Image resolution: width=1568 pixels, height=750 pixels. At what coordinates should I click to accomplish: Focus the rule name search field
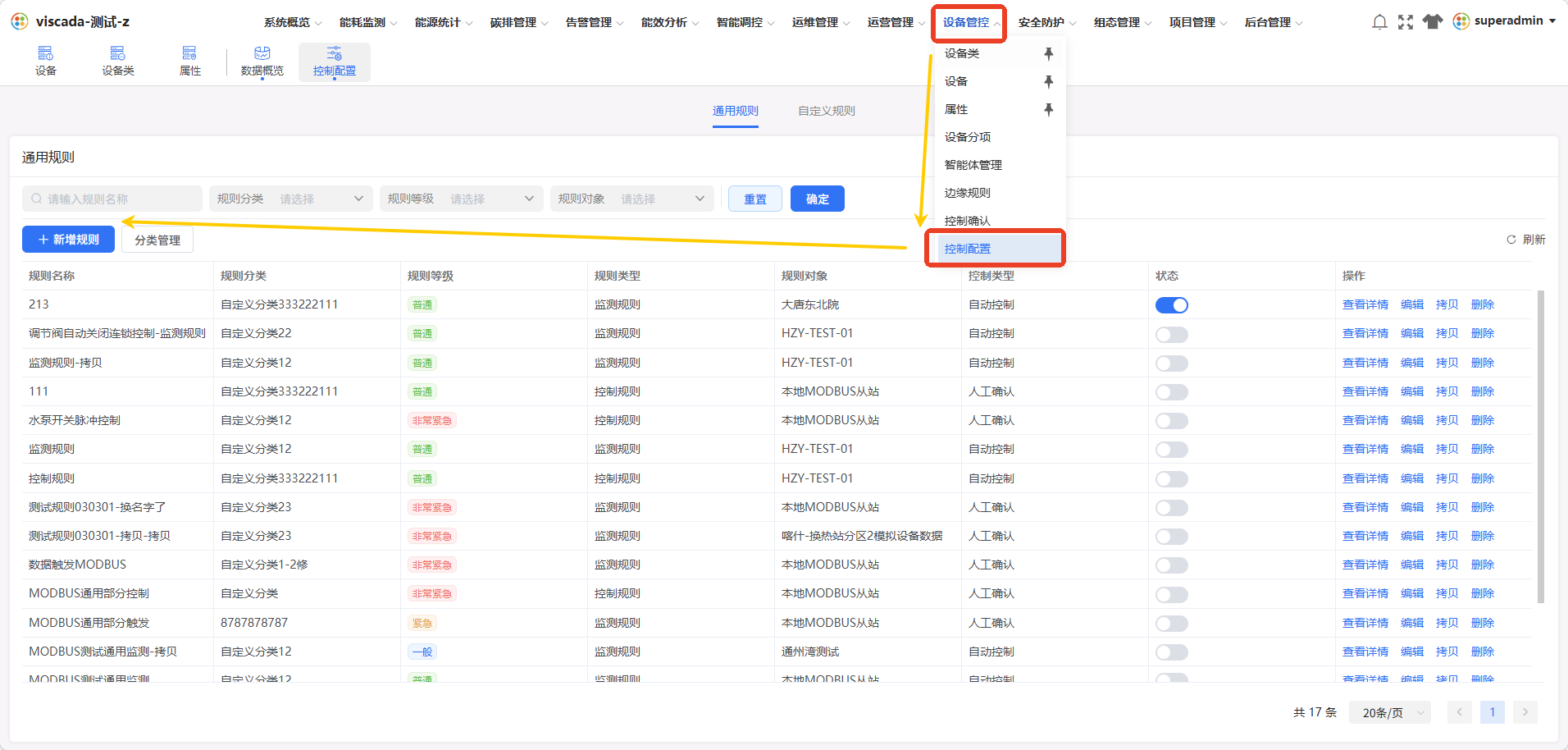coord(112,199)
